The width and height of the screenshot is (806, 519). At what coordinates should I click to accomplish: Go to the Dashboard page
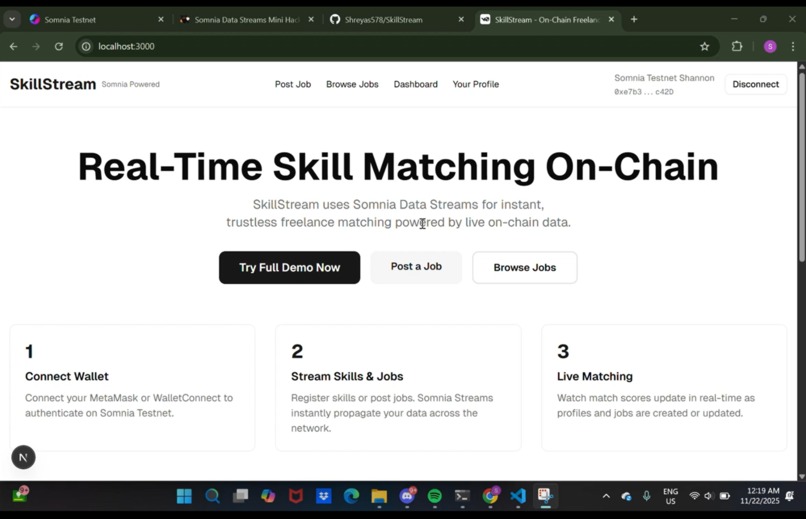(415, 84)
